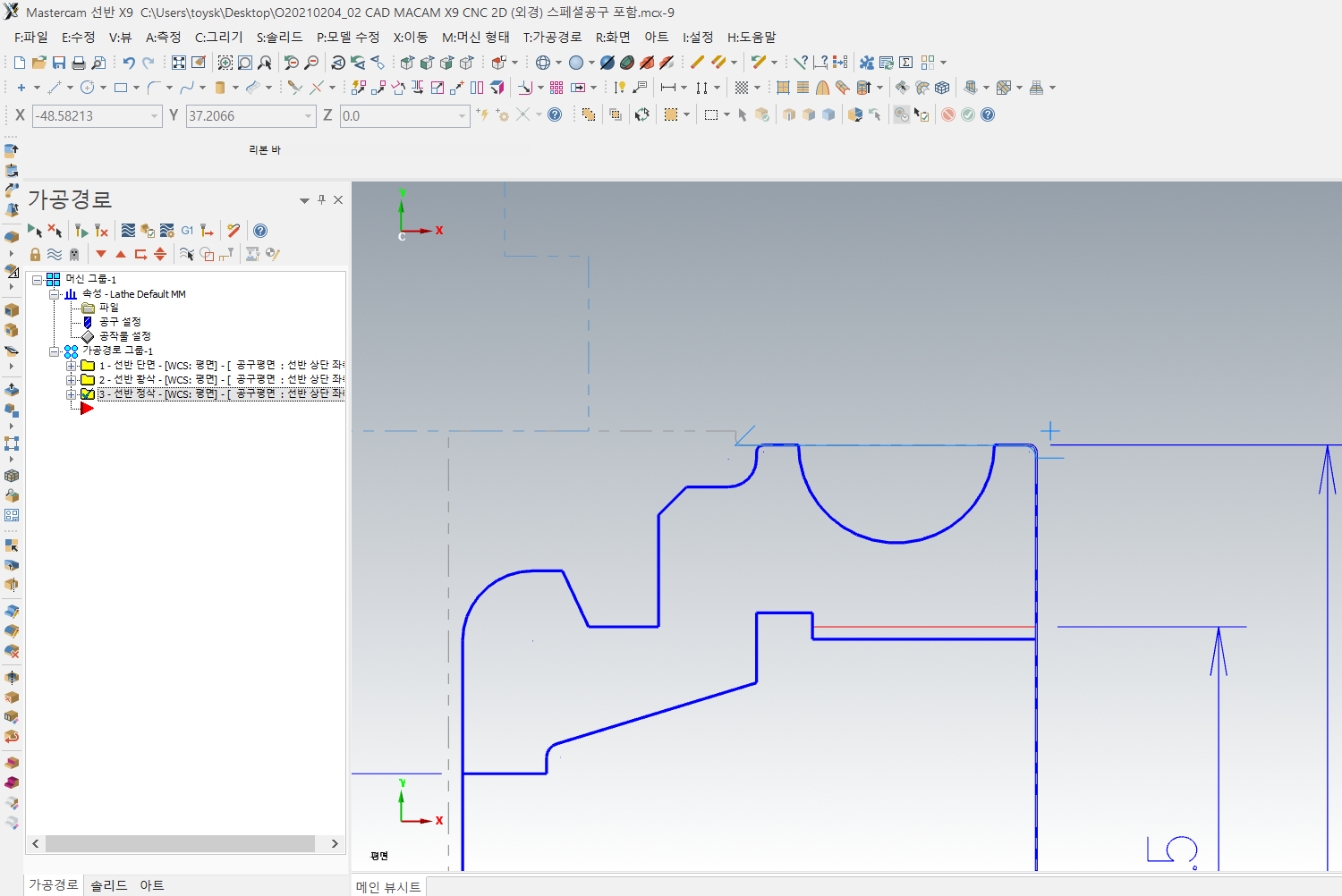Screen dimensions: 1342x896
Task: Expand operation 2 - 선반 황삭
Action: point(71,380)
